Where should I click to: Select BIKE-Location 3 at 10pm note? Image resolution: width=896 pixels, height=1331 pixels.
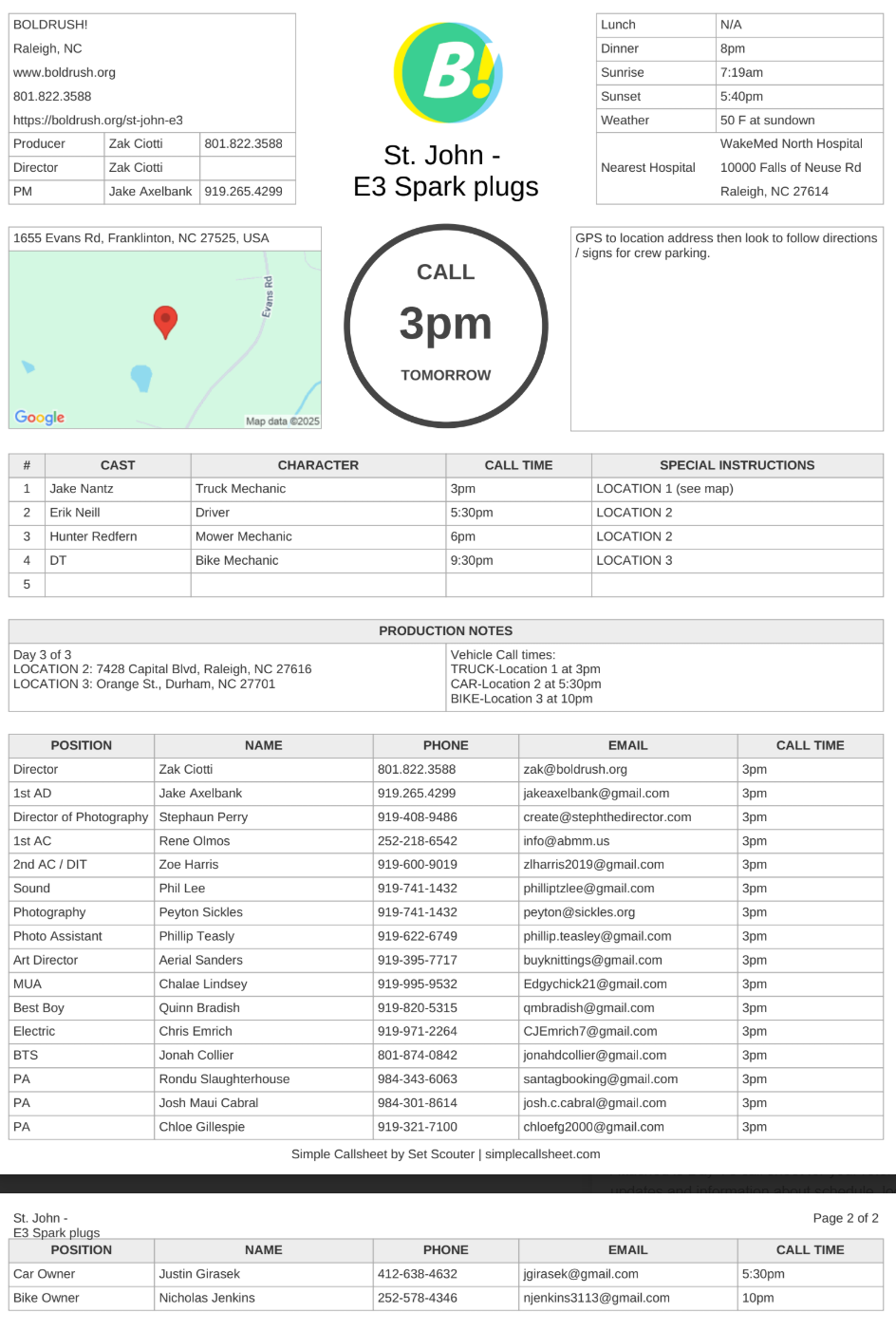click(521, 699)
